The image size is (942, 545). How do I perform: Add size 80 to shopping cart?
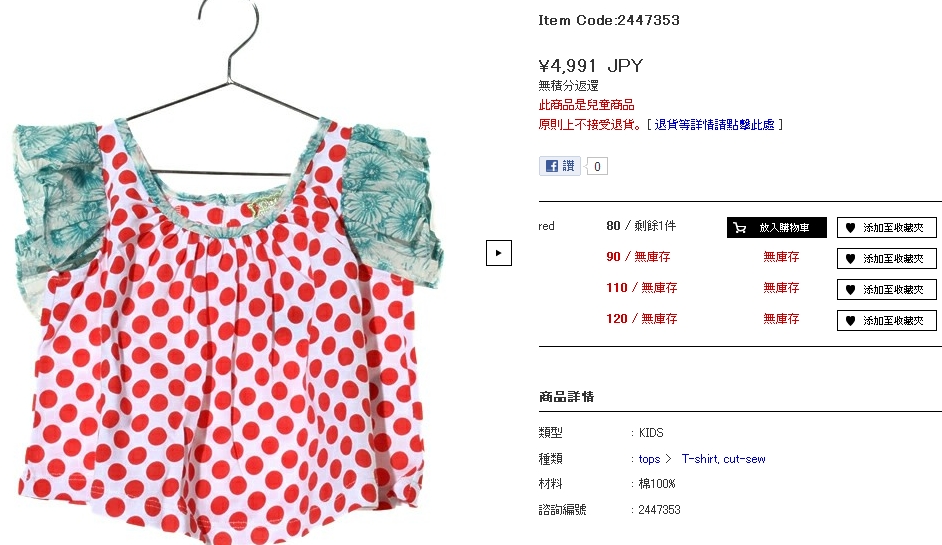coord(776,228)
